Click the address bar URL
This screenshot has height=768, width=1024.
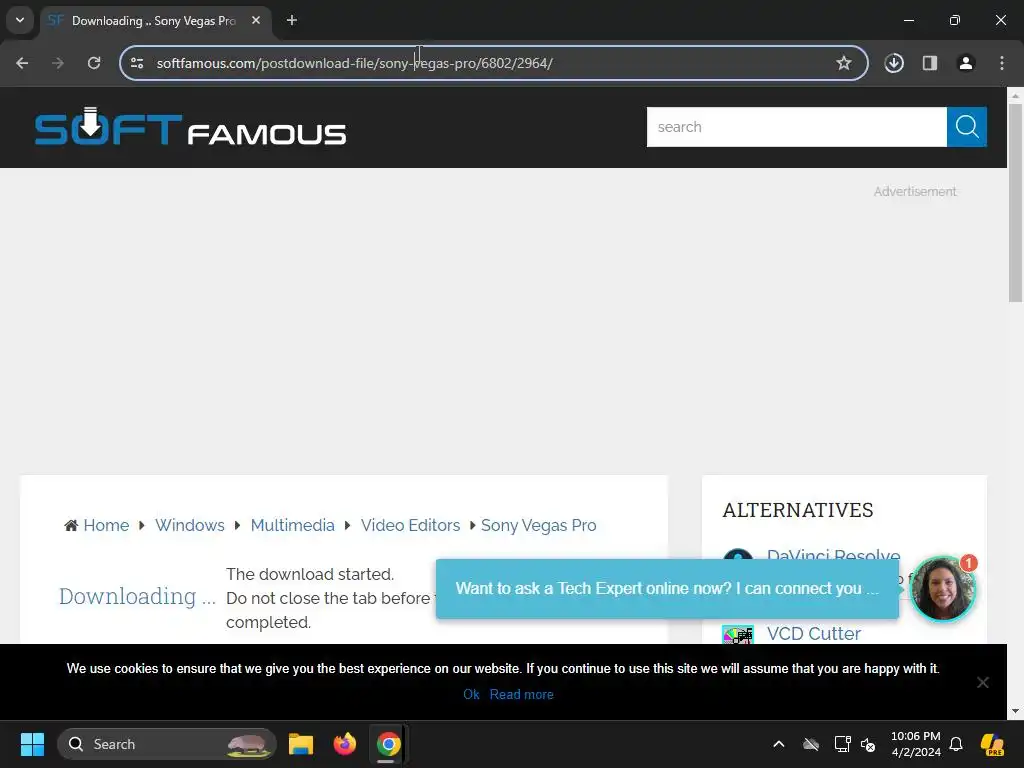pyautogui.click(x=355, y=63)
